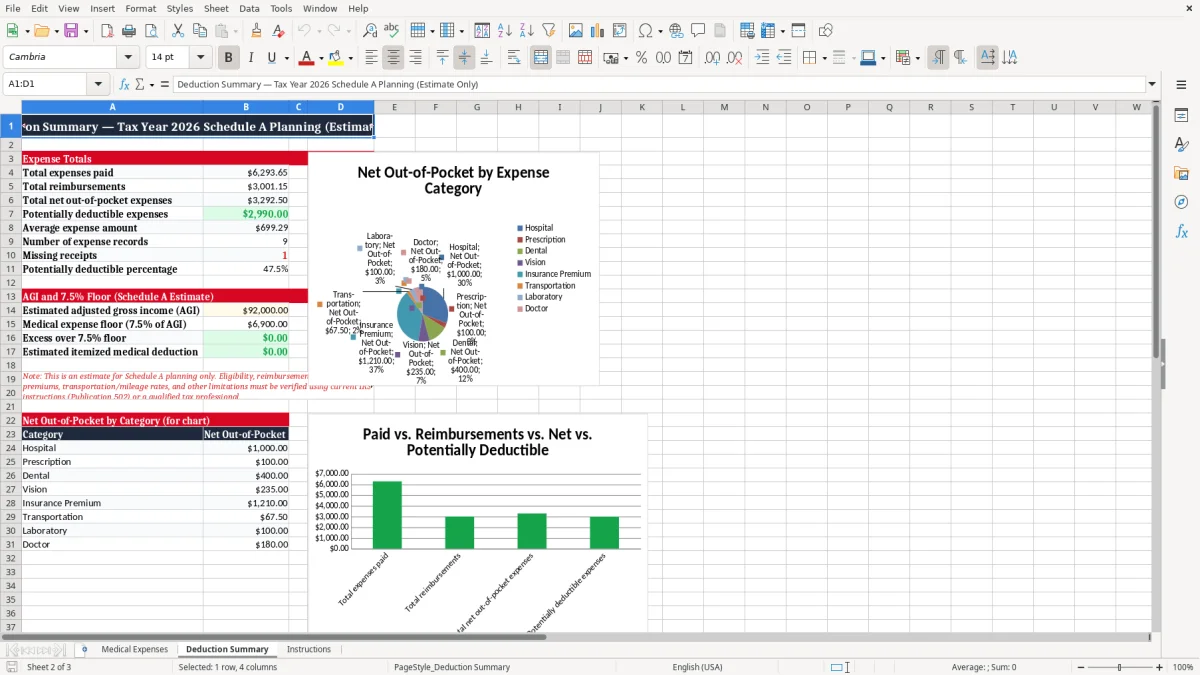This screenshot has width=1200, height=675.
Task: Open the Borders dropdown arrow
Action: click(826, 58)
